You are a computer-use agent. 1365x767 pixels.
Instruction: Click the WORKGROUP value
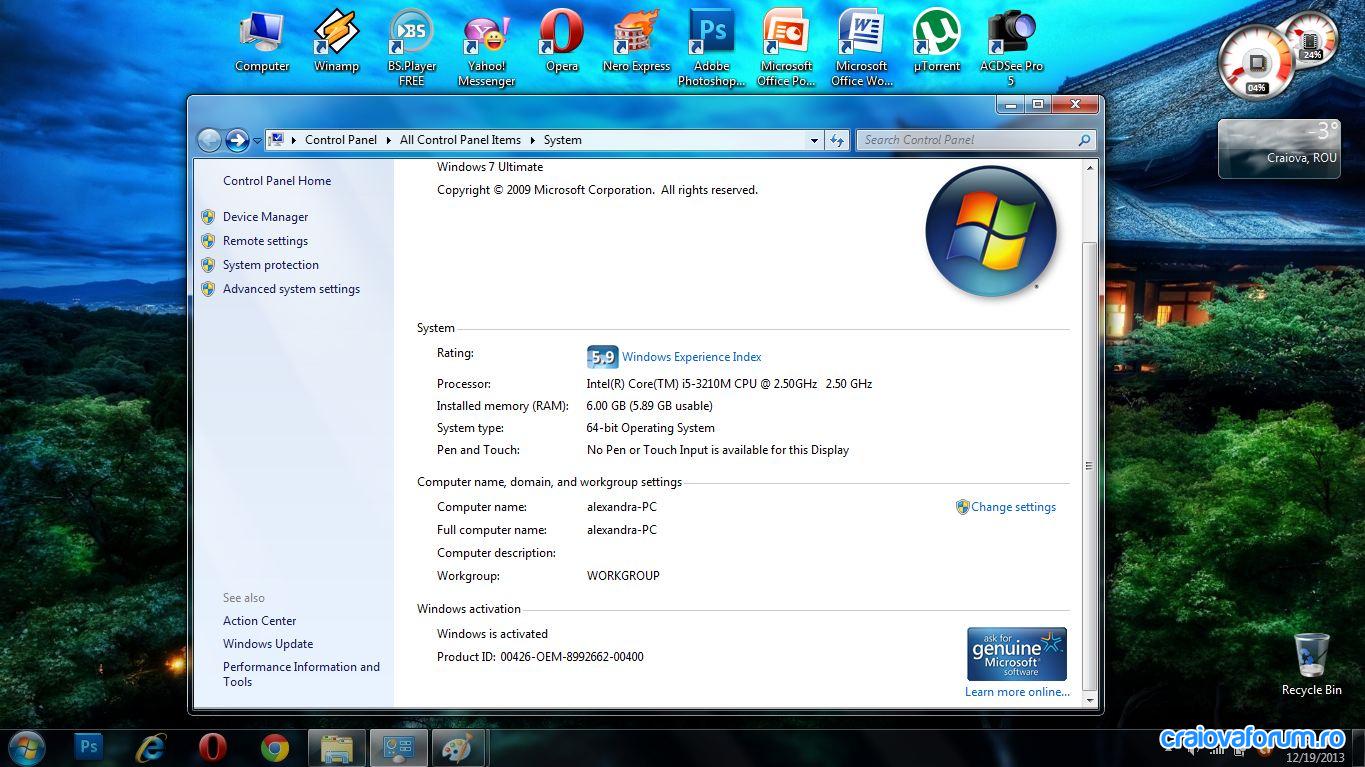623,576
